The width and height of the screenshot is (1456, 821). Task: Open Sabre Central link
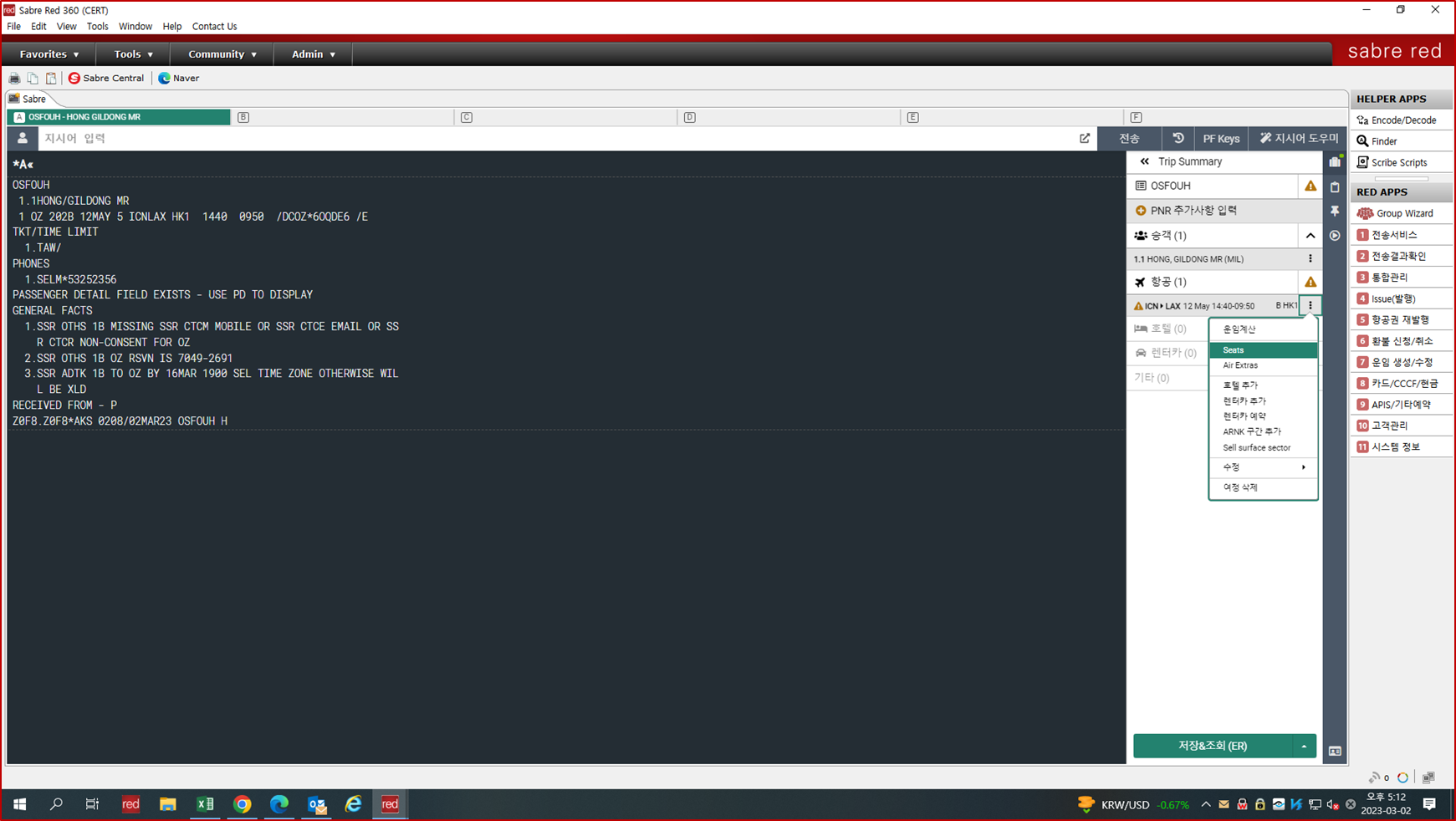[x=106, y=78]
